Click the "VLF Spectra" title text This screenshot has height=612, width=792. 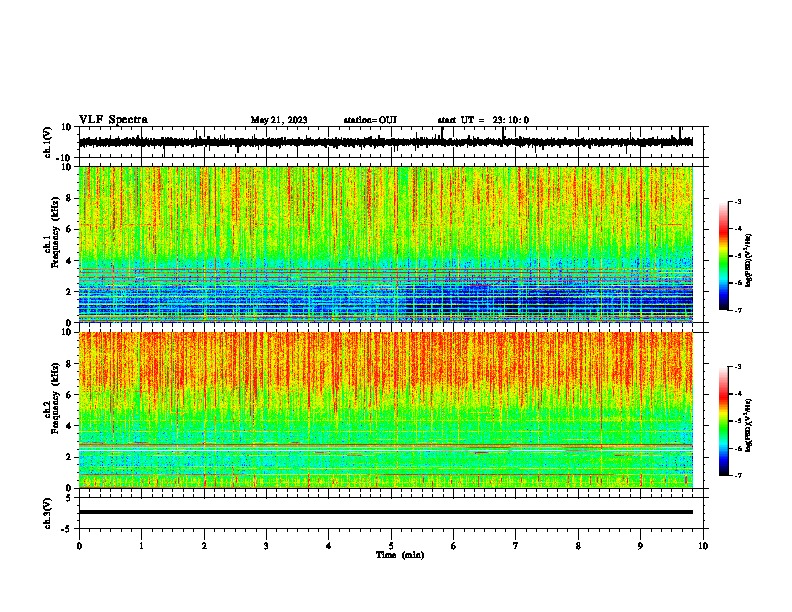tap(113, 120)
